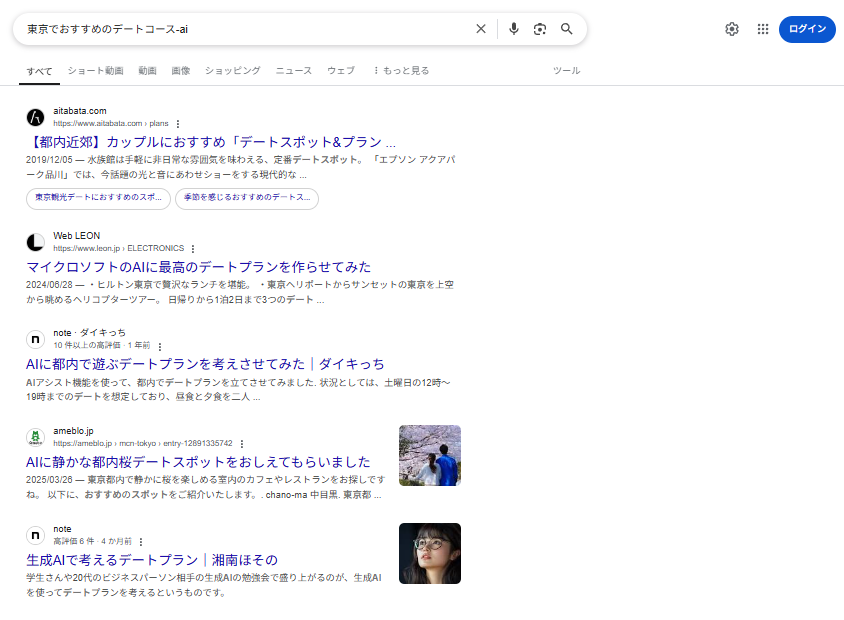Open image search with the camera lens icon

click(x=539, y=29)
